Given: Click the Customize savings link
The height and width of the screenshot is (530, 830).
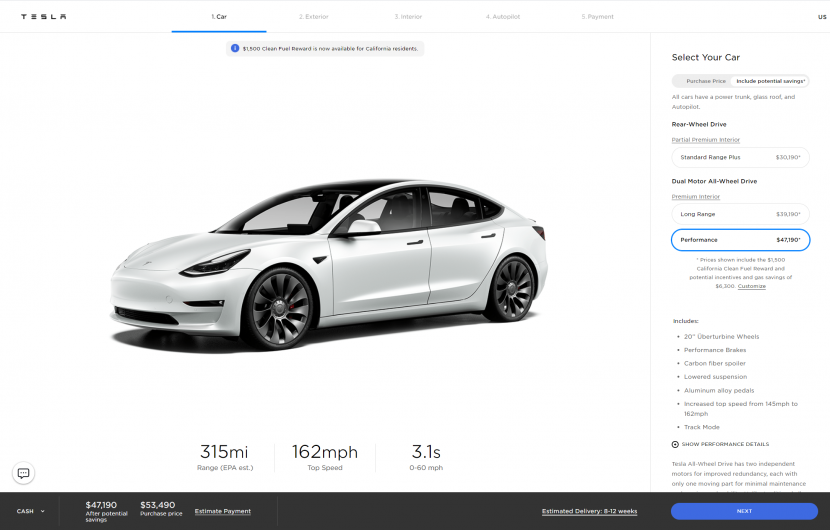Looking at the screenshot, I should click(752, 286).
